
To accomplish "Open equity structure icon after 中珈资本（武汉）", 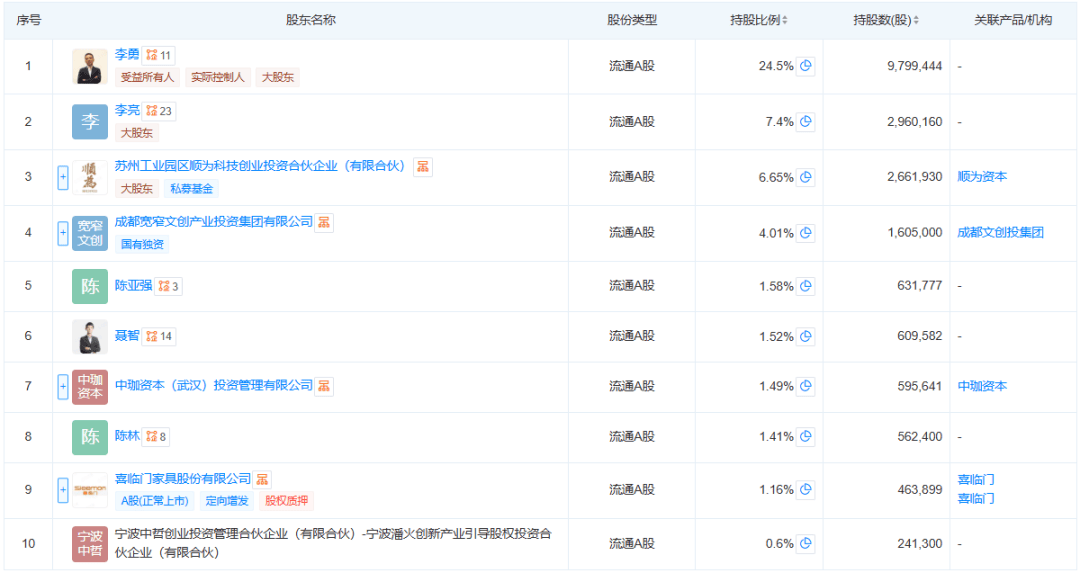I will coord(324,386).
